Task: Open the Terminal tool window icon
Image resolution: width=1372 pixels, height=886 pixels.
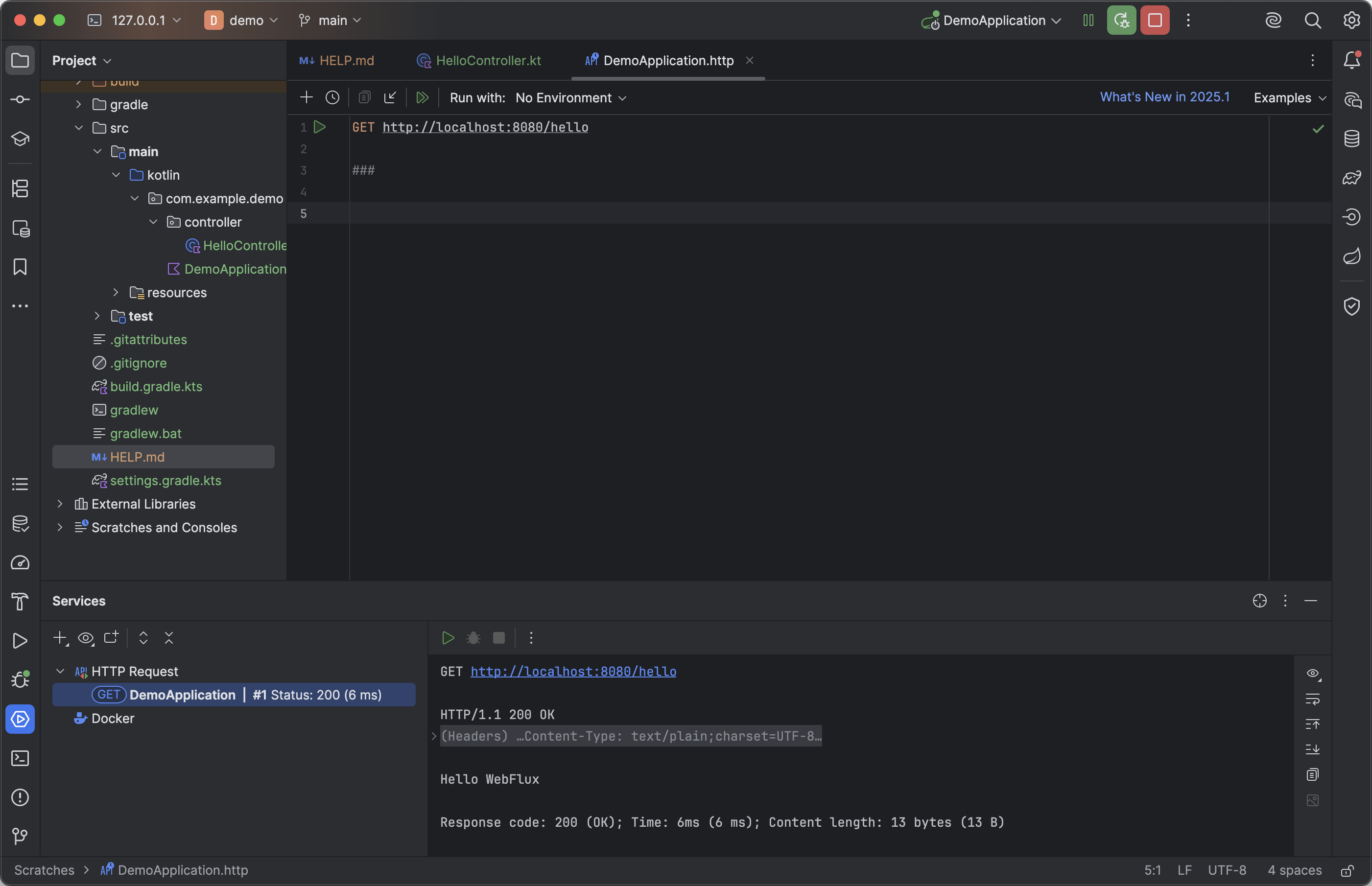Action: (x=20, y=758)
